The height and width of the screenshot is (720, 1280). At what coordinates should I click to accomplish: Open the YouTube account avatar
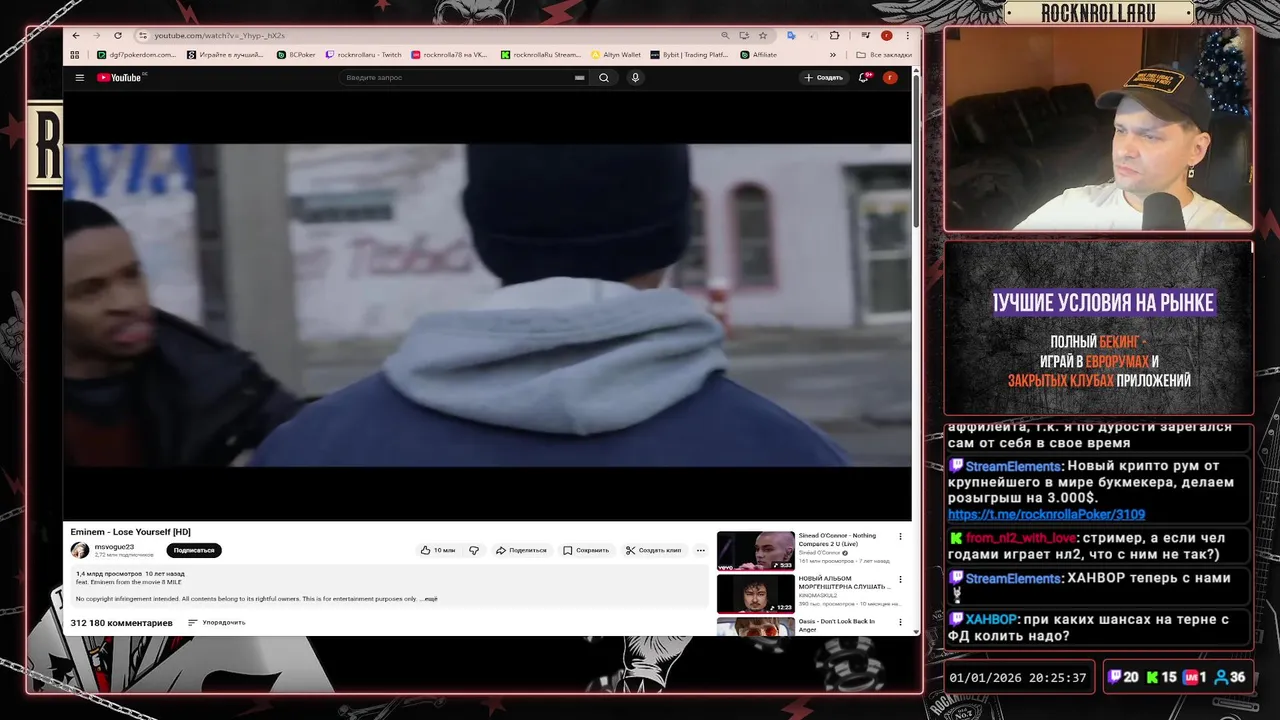tap(889, 77)
